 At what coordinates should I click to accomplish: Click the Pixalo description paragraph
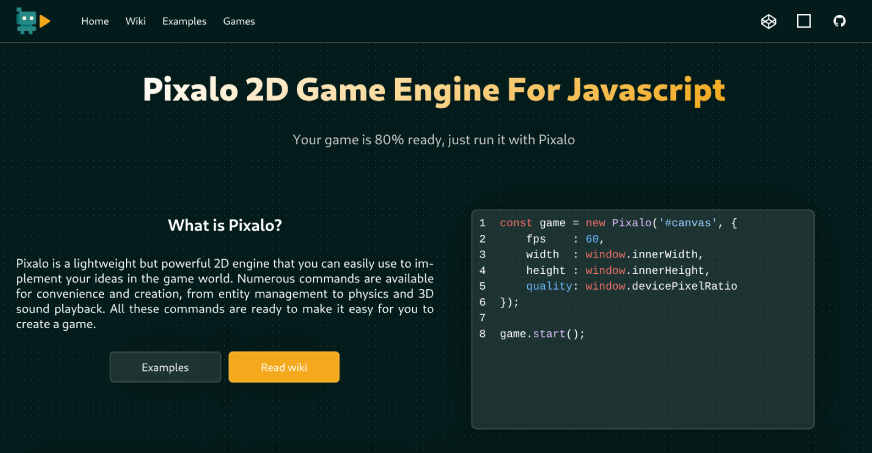point(225,293)
